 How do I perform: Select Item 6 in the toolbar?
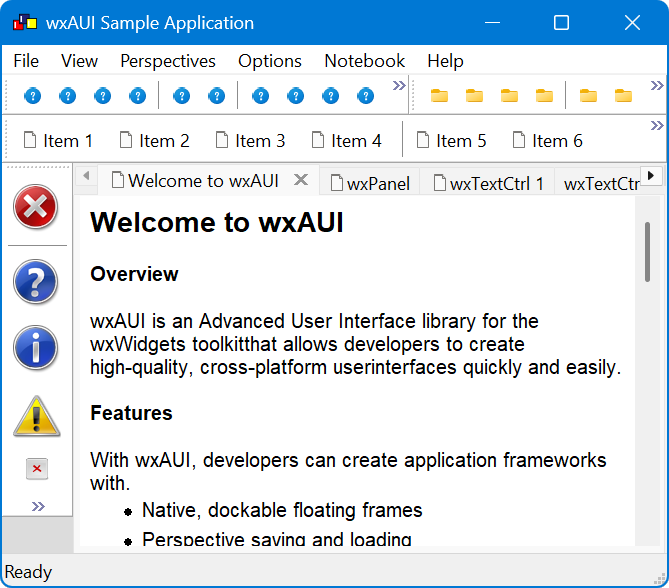[x=547, y=140]
